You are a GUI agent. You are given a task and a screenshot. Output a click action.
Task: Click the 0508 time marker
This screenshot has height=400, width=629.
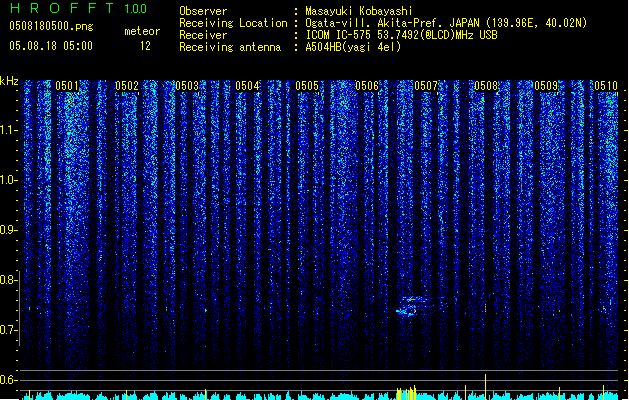click(x=486, y=86)
